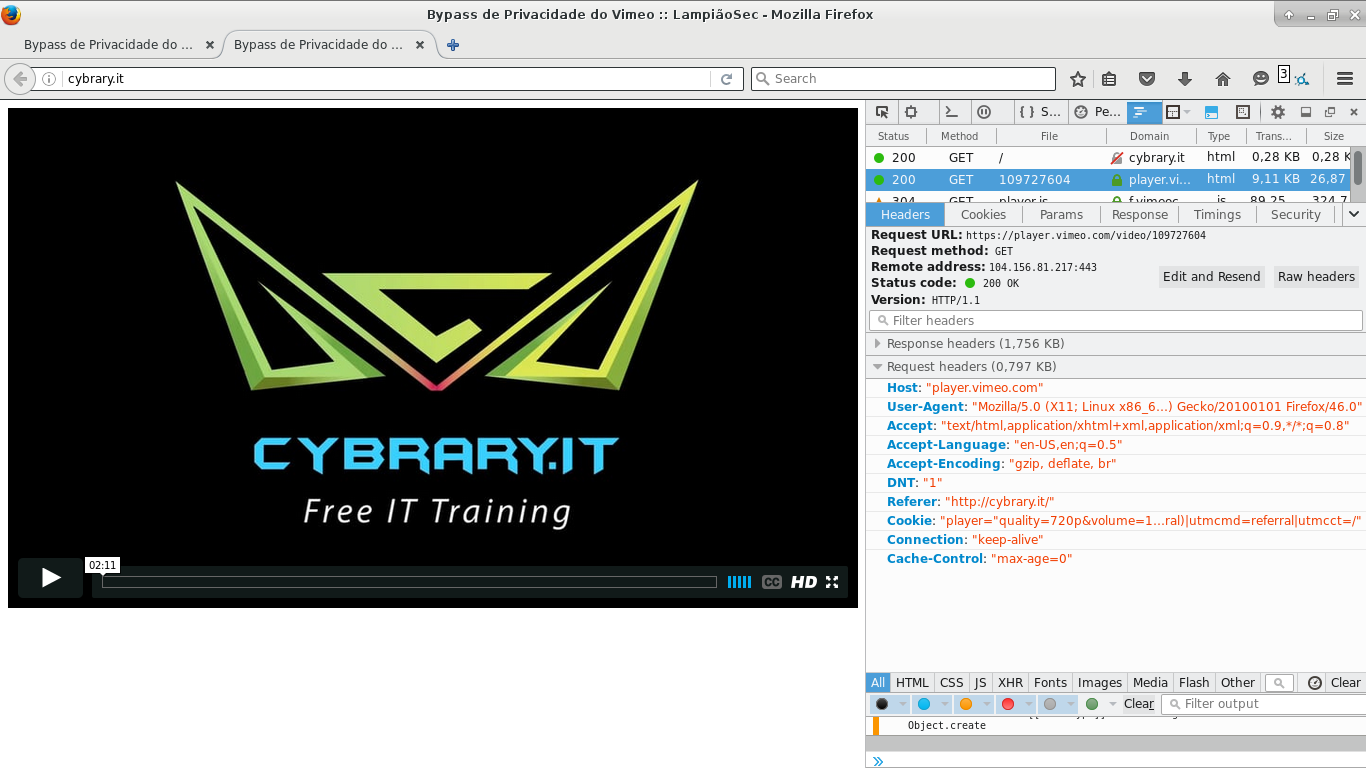Toggle HD quality on the video player
Viewport: 1366px width, 768px height.
click(804, 582)
